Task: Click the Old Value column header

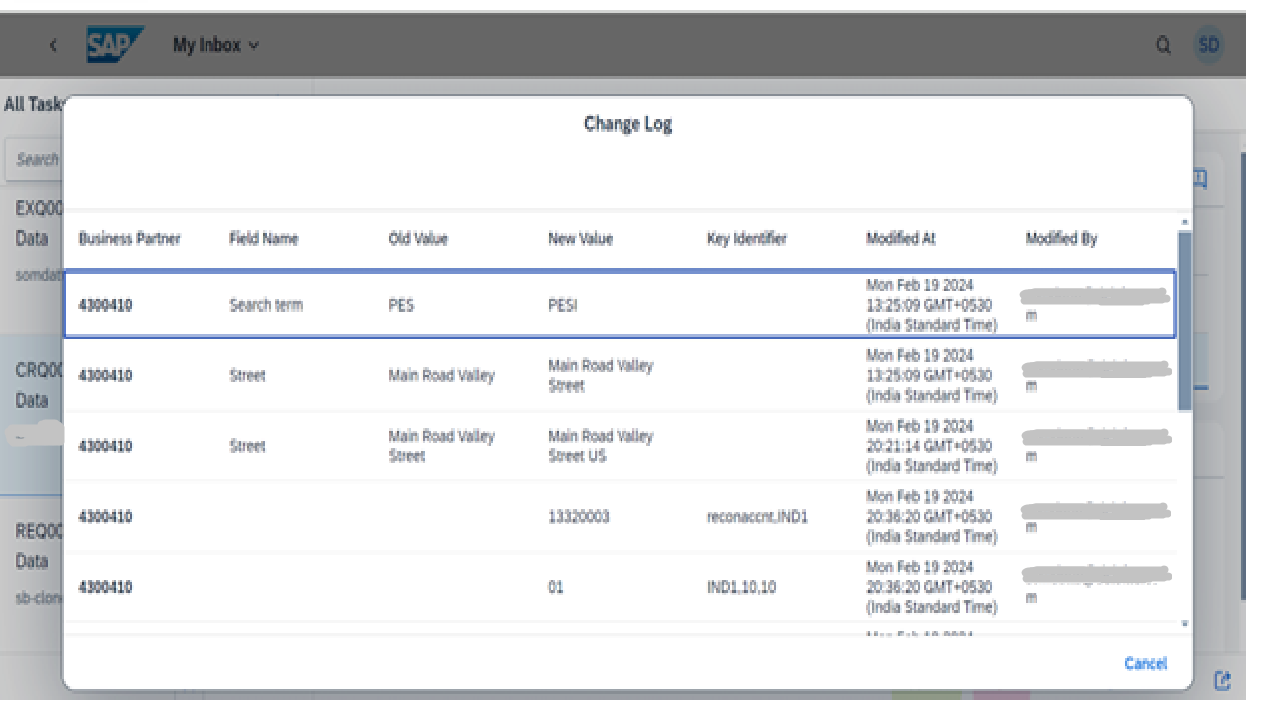Action: (x=418, y=239)
